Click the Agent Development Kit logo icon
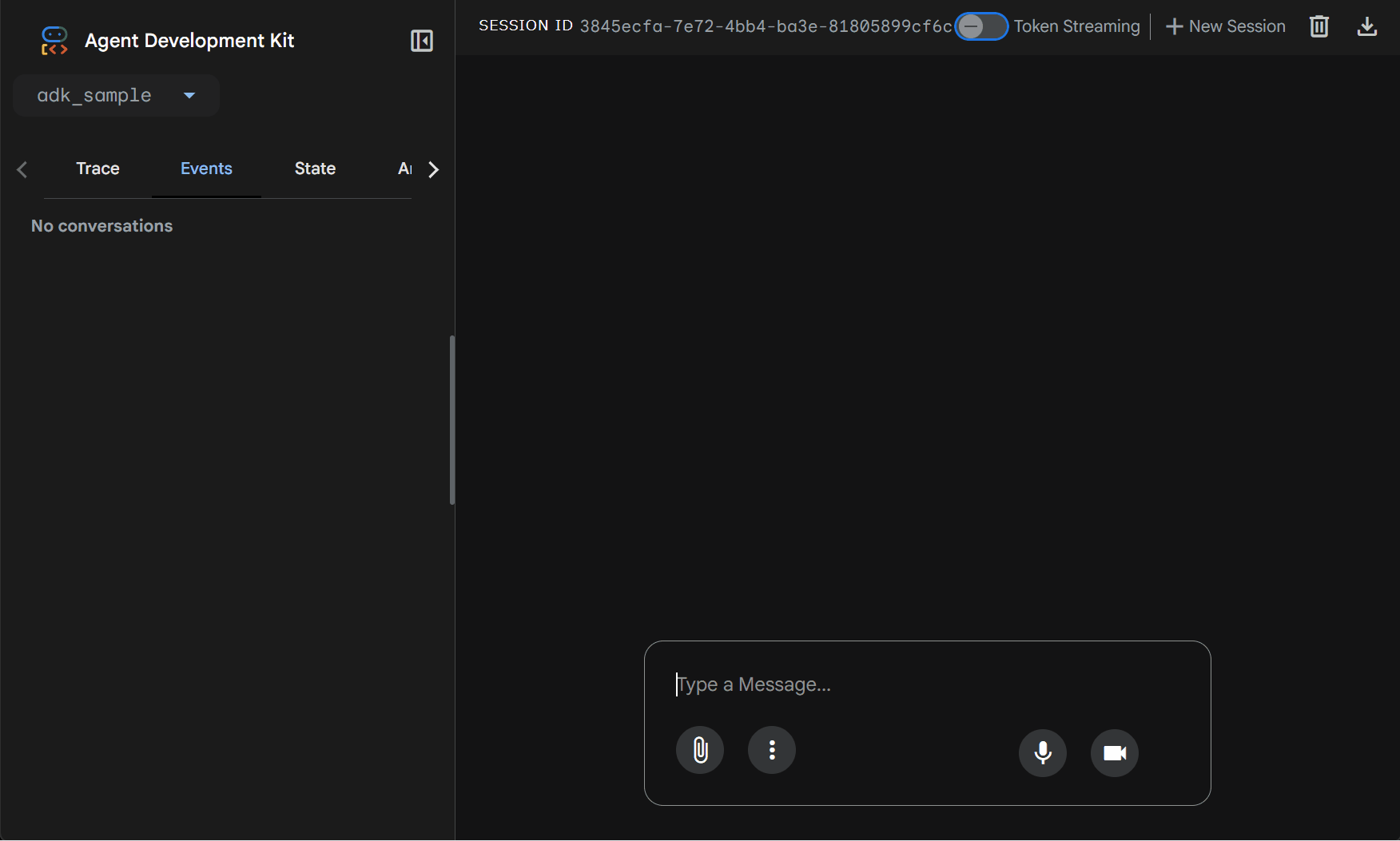Viewport: 1400px width, 841px height. pyautogui.click(x=54, y=41)
